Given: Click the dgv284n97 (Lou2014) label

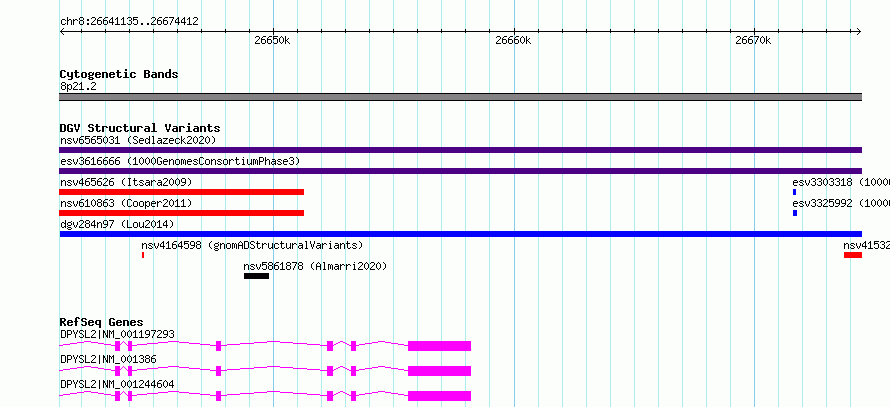Looking at the screenshot, I should tap(117, 224).
